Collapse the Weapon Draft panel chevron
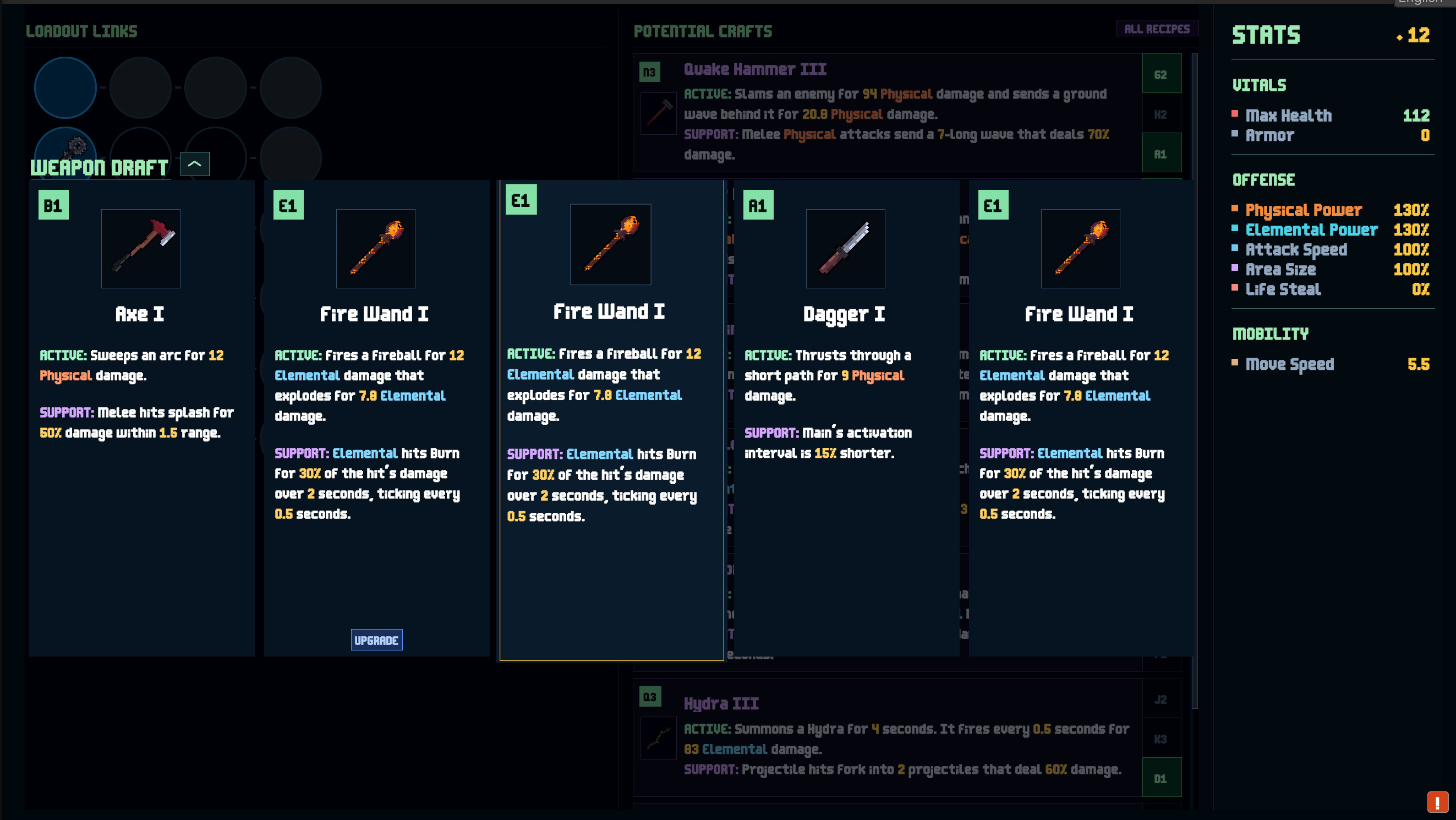This screenshot has width=1456, height=820. coord(195,164)
